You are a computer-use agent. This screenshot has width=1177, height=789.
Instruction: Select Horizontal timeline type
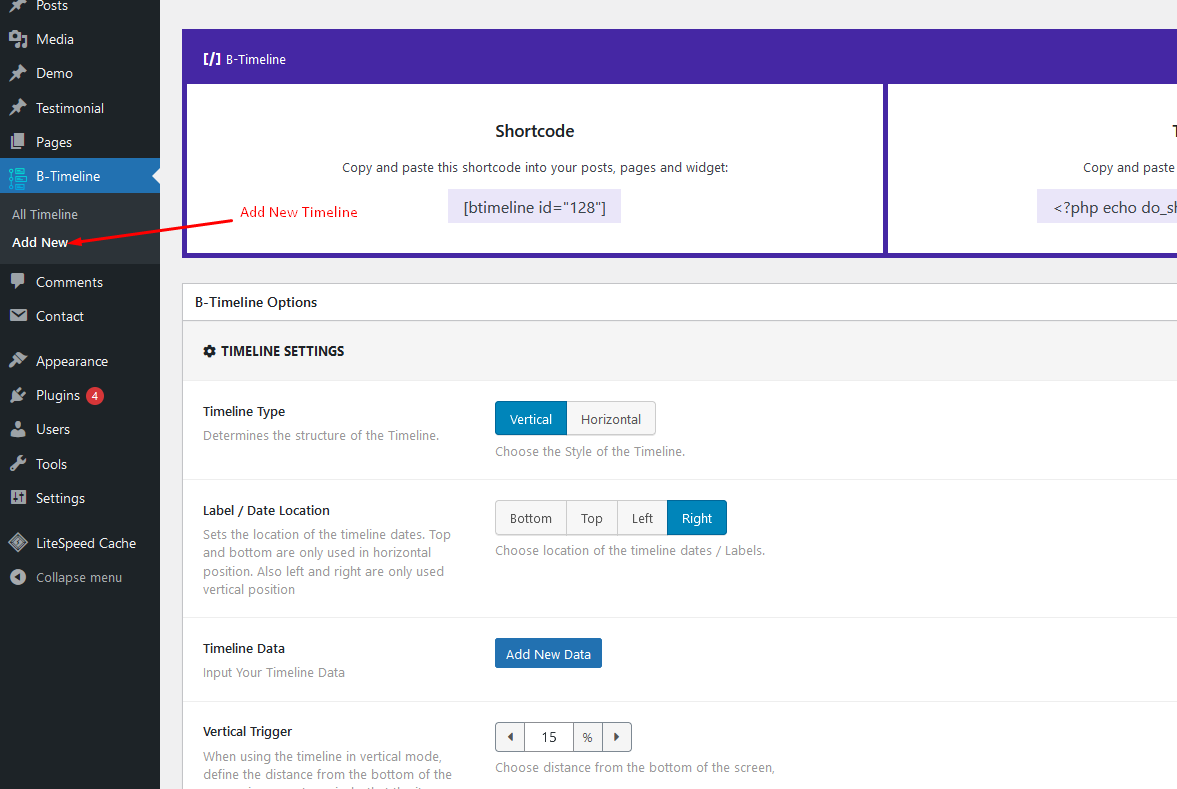610,419
